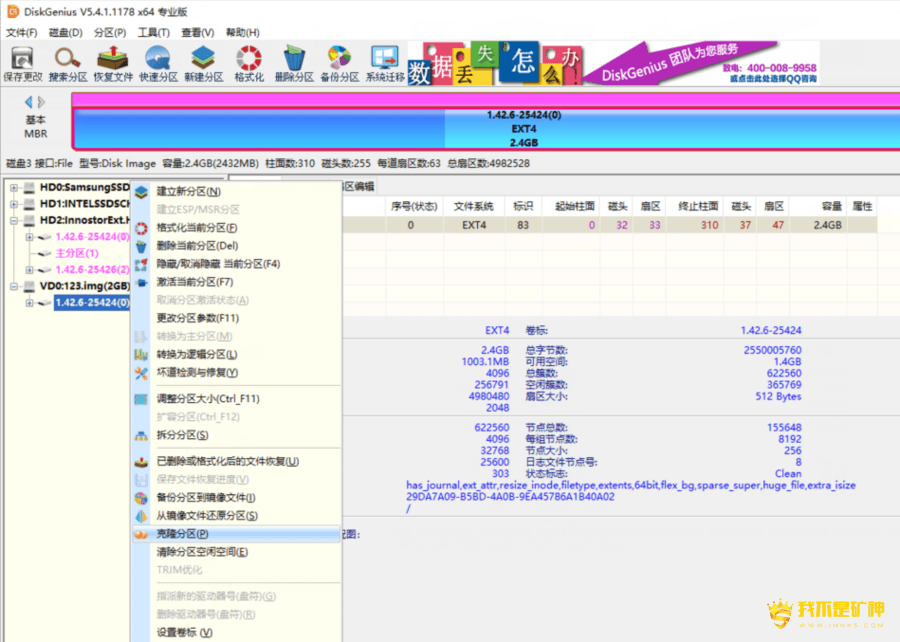Image resolution: width=900 pixels, height=642 pixels.
Task: Select 主分区(1) partition in tree
Action: [77, 253]
